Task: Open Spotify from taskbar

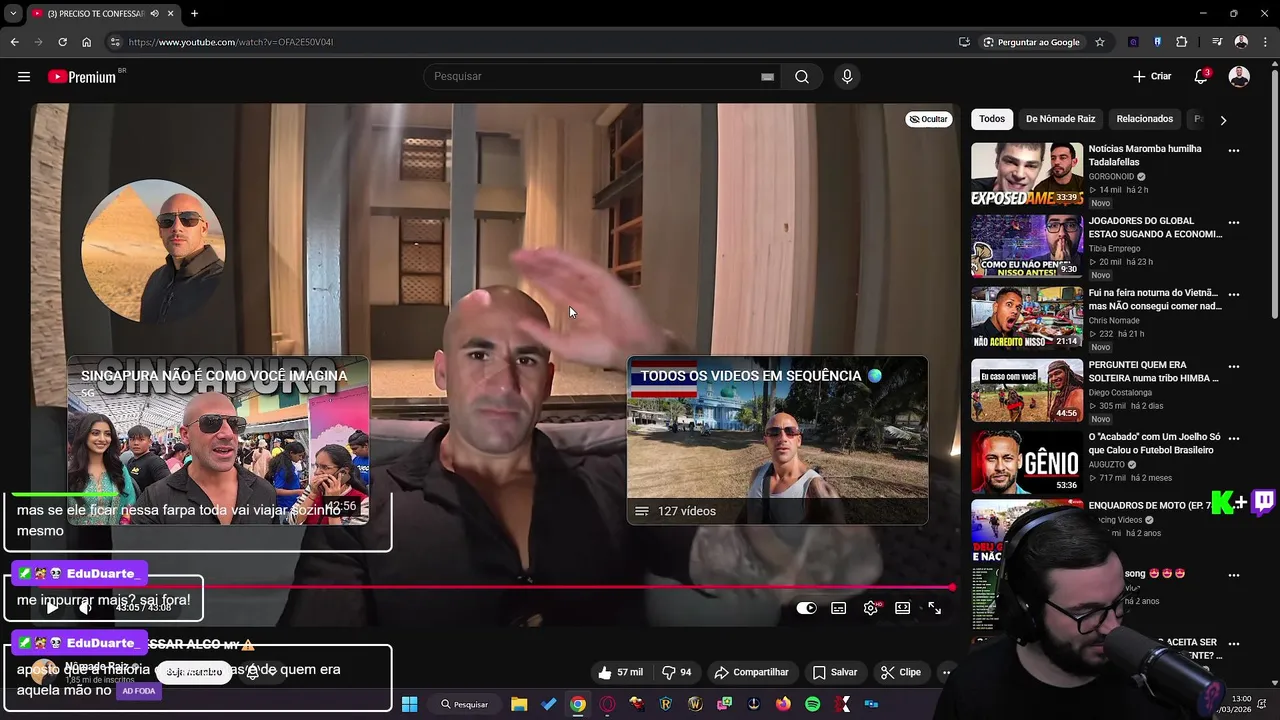Action: click(812, 704)
